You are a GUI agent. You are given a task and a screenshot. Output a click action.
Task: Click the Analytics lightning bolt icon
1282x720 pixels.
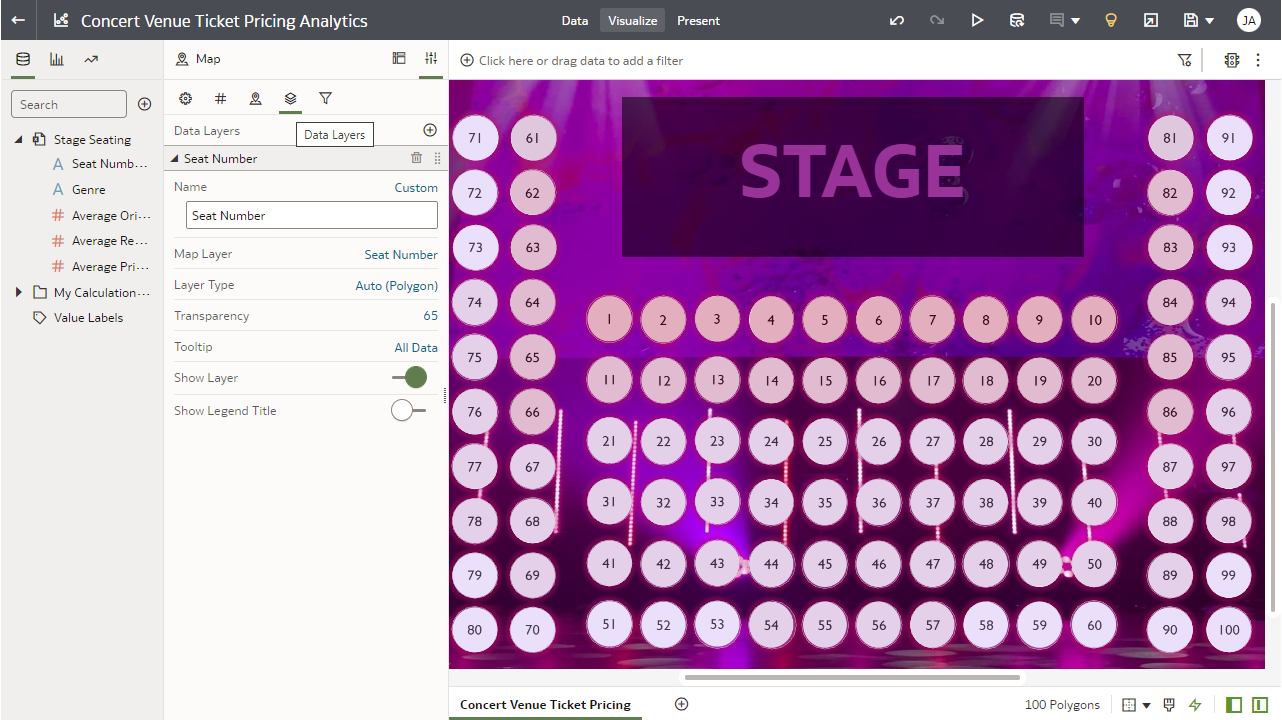tap(1194, 705)
